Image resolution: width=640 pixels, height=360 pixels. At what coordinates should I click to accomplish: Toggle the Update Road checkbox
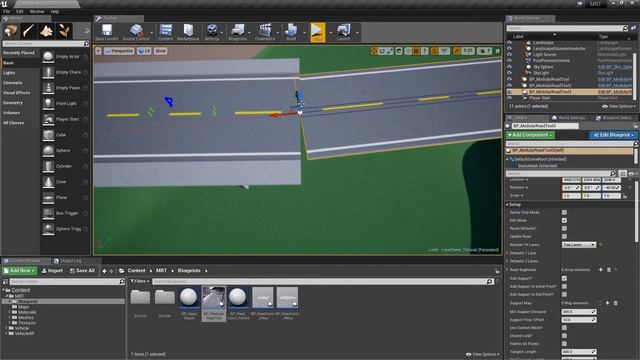tap(564, 236)
